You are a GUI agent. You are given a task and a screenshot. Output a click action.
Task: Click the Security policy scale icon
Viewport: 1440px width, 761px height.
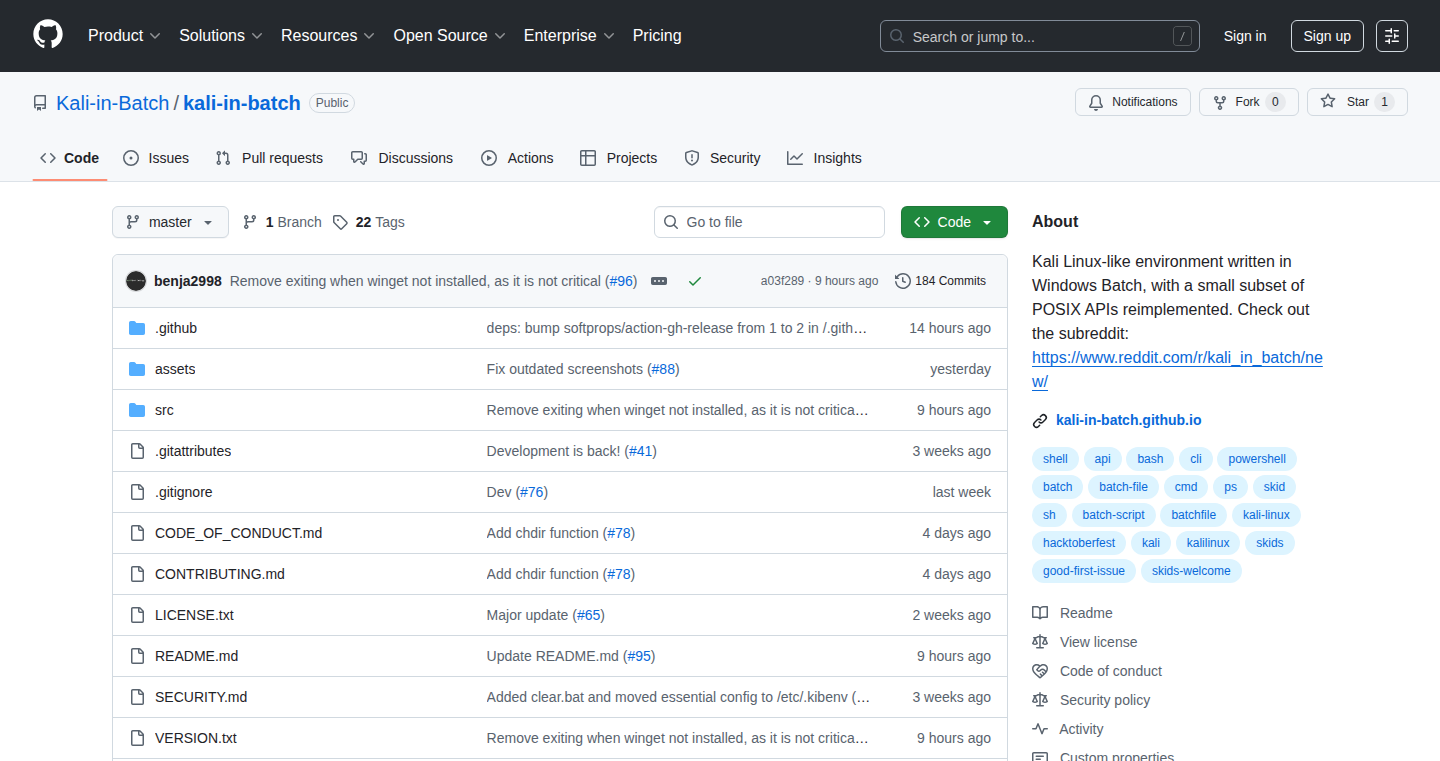[1040, 700]
